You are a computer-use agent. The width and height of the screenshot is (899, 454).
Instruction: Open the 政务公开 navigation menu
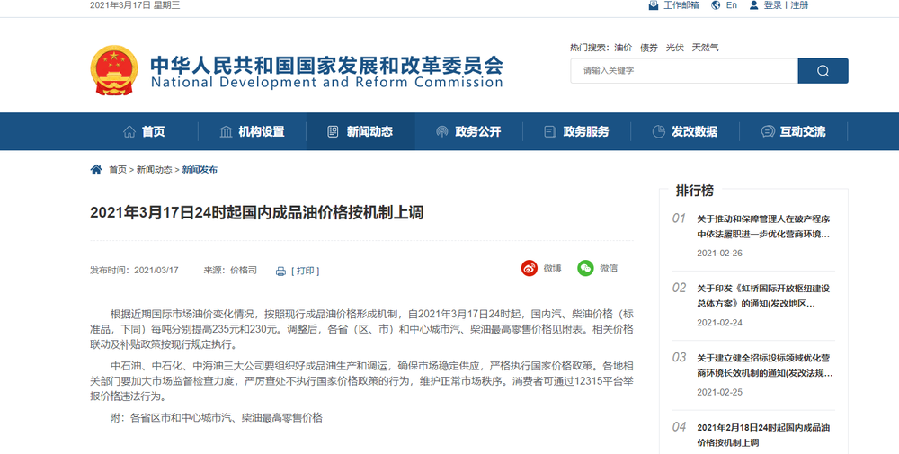468,132
